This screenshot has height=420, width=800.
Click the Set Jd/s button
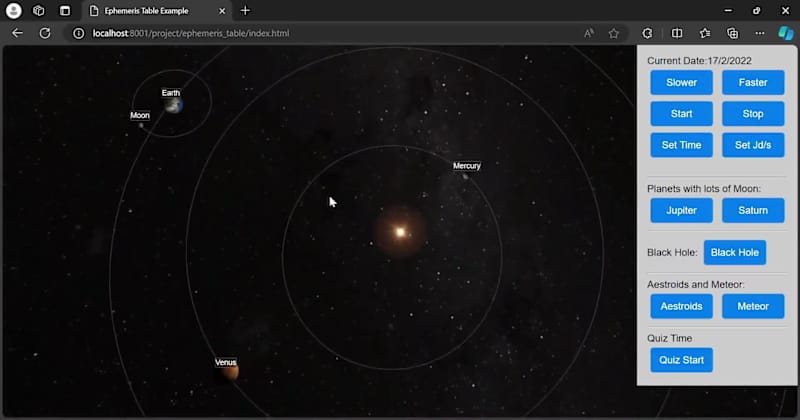coord(753,145)
